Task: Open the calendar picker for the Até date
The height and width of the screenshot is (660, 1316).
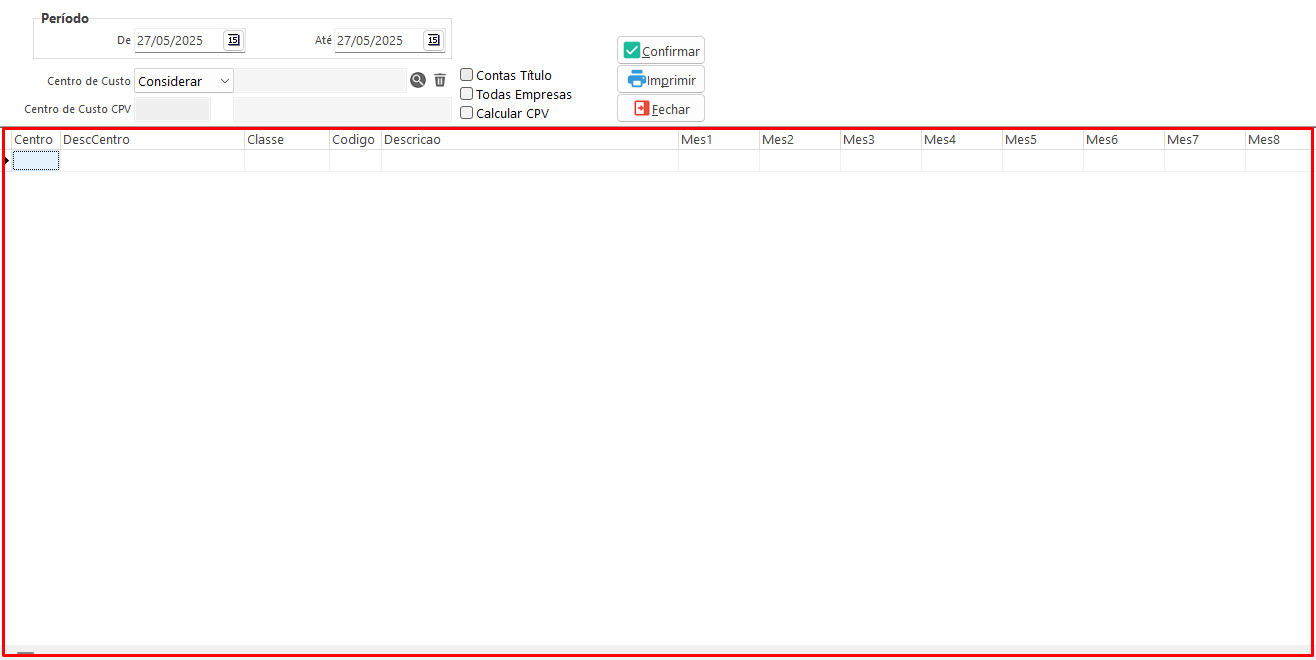Action: coord(433,40)
